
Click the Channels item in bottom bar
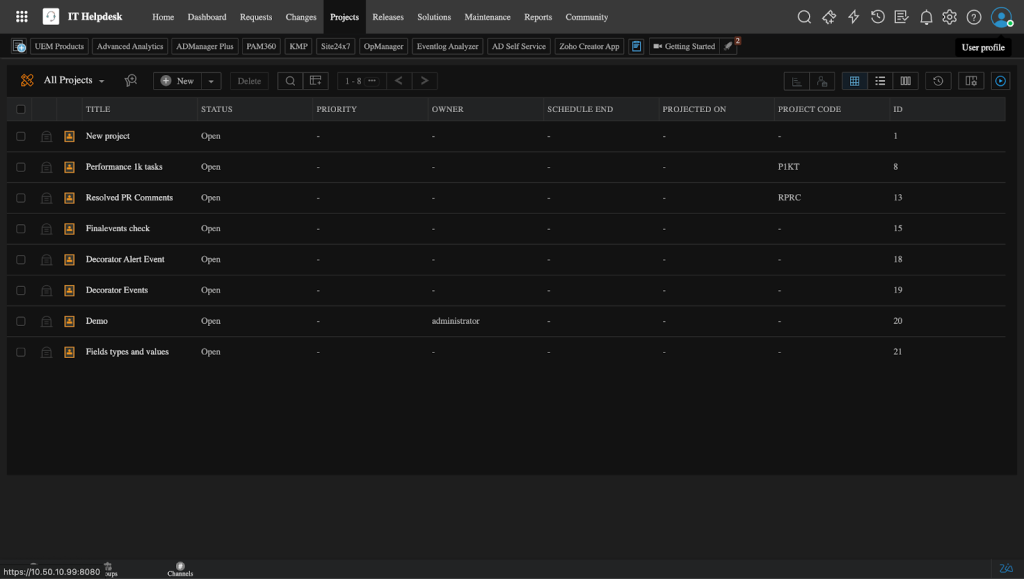180,569
